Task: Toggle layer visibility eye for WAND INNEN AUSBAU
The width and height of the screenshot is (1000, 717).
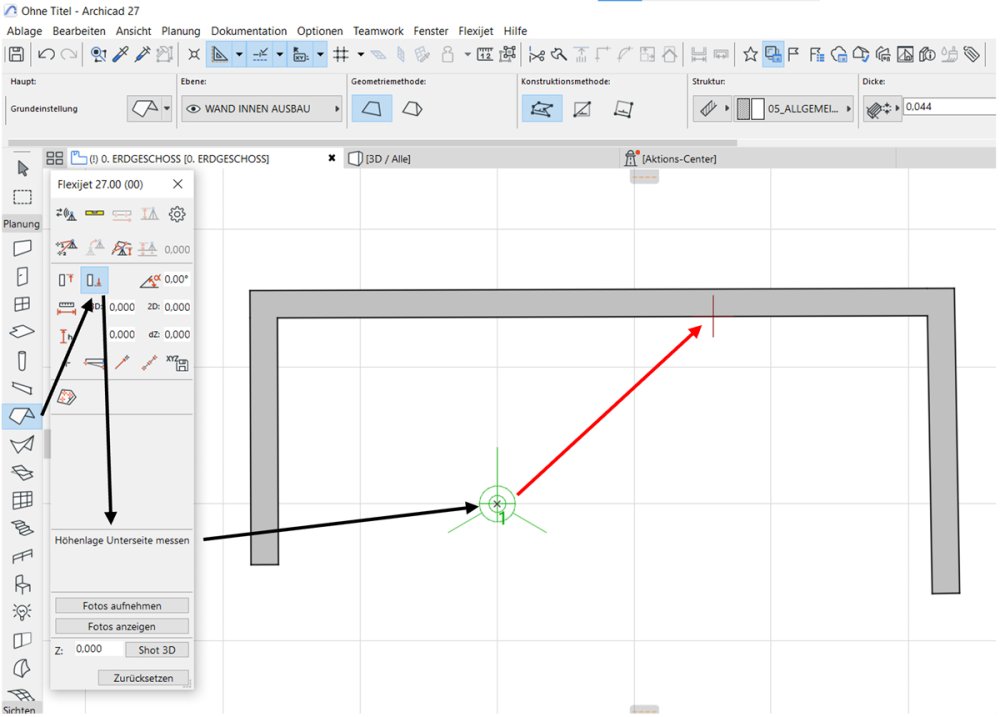Action: [193, 108]
